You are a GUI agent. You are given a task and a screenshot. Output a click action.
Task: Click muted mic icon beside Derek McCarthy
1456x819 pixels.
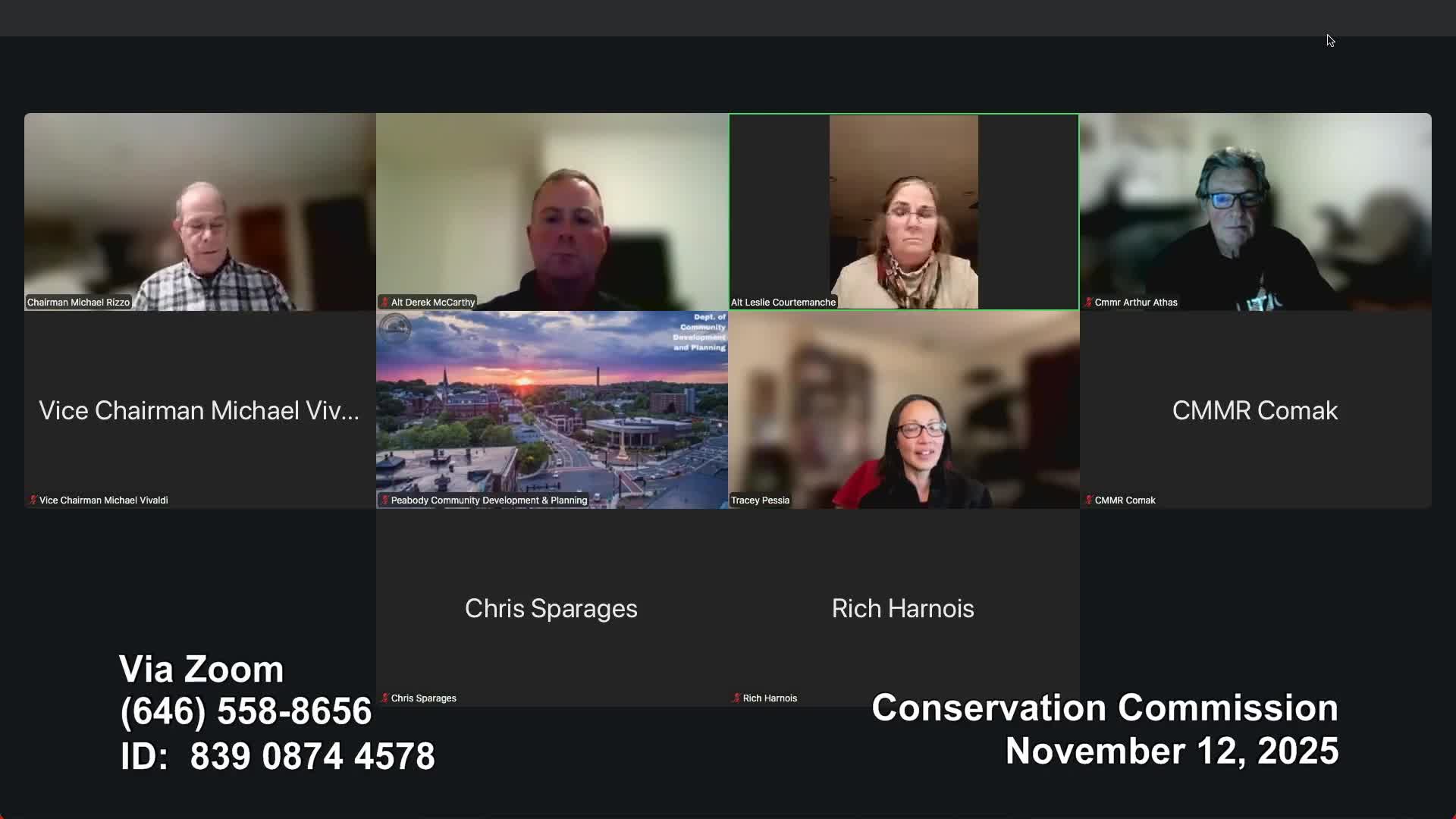coord(384,302)
